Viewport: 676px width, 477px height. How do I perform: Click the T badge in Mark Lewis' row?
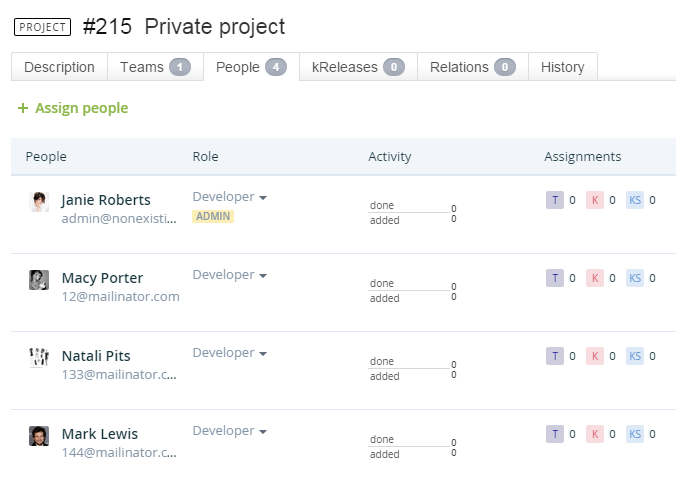tap(555, 434)
